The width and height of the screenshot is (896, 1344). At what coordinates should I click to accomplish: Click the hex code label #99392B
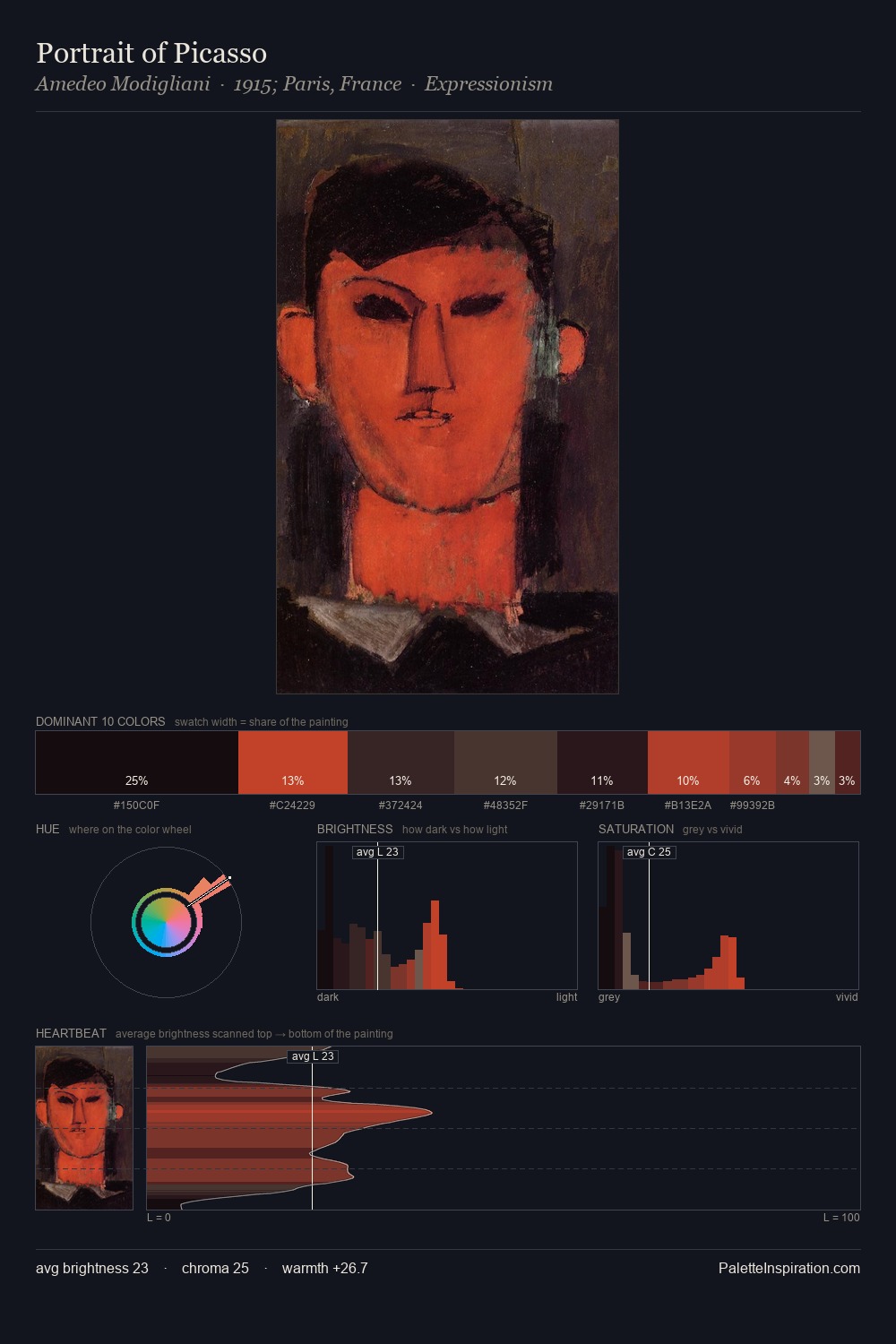753,806
